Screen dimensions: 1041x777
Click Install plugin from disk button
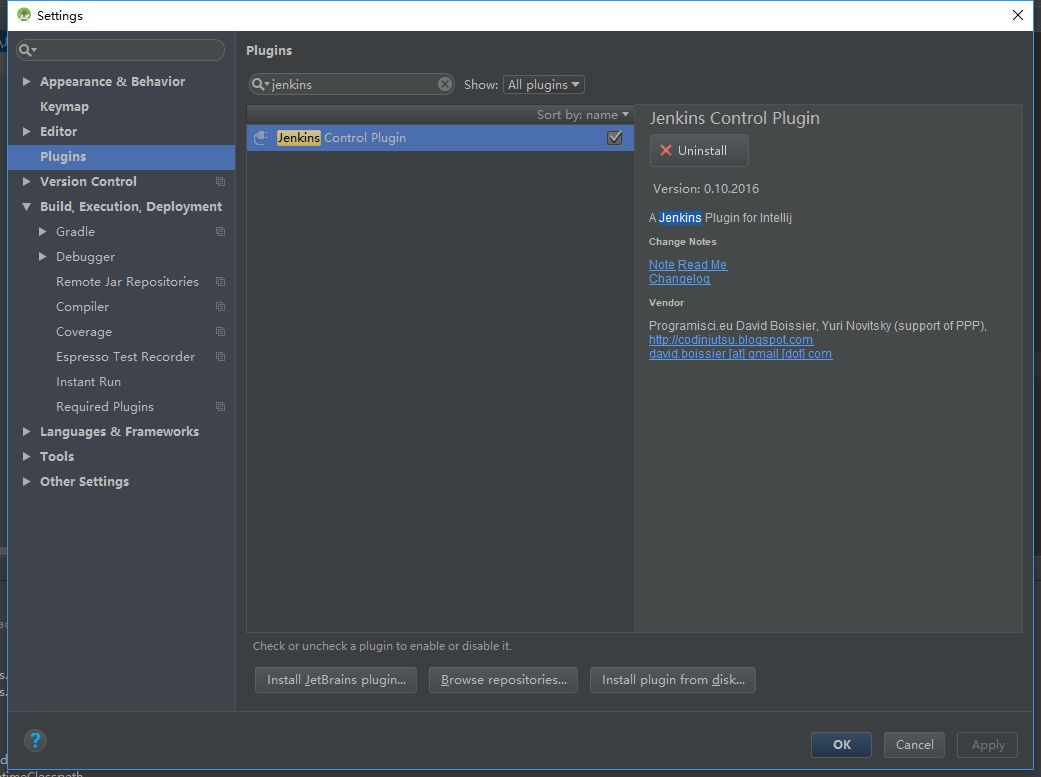(x=673, y=680)
